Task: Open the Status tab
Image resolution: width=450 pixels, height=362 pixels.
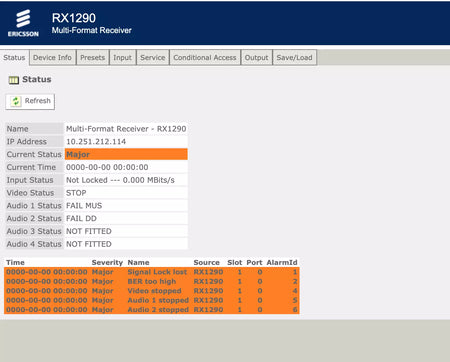Action: coord(14,58)
